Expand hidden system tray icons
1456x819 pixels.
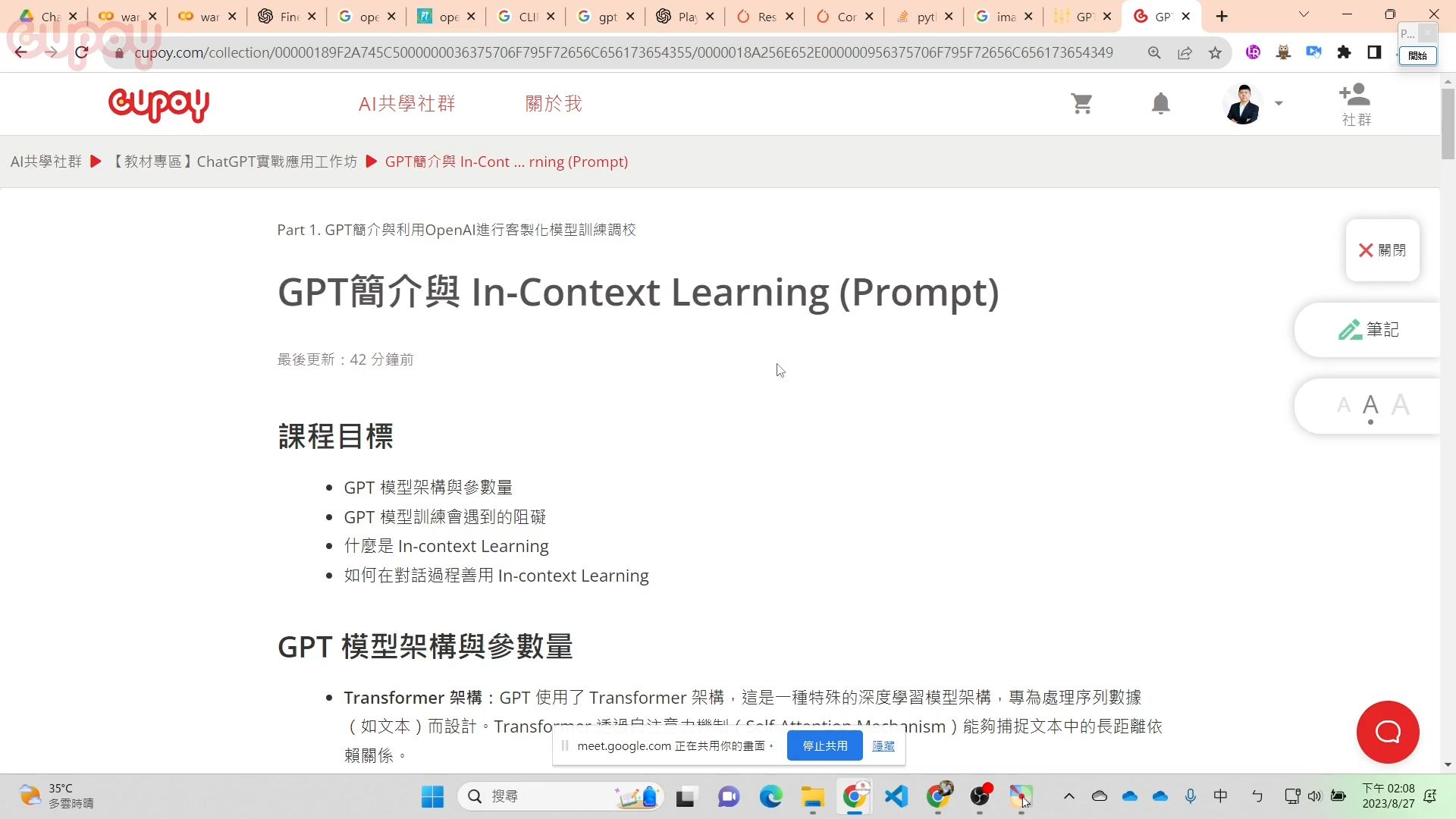point(1068,796)
